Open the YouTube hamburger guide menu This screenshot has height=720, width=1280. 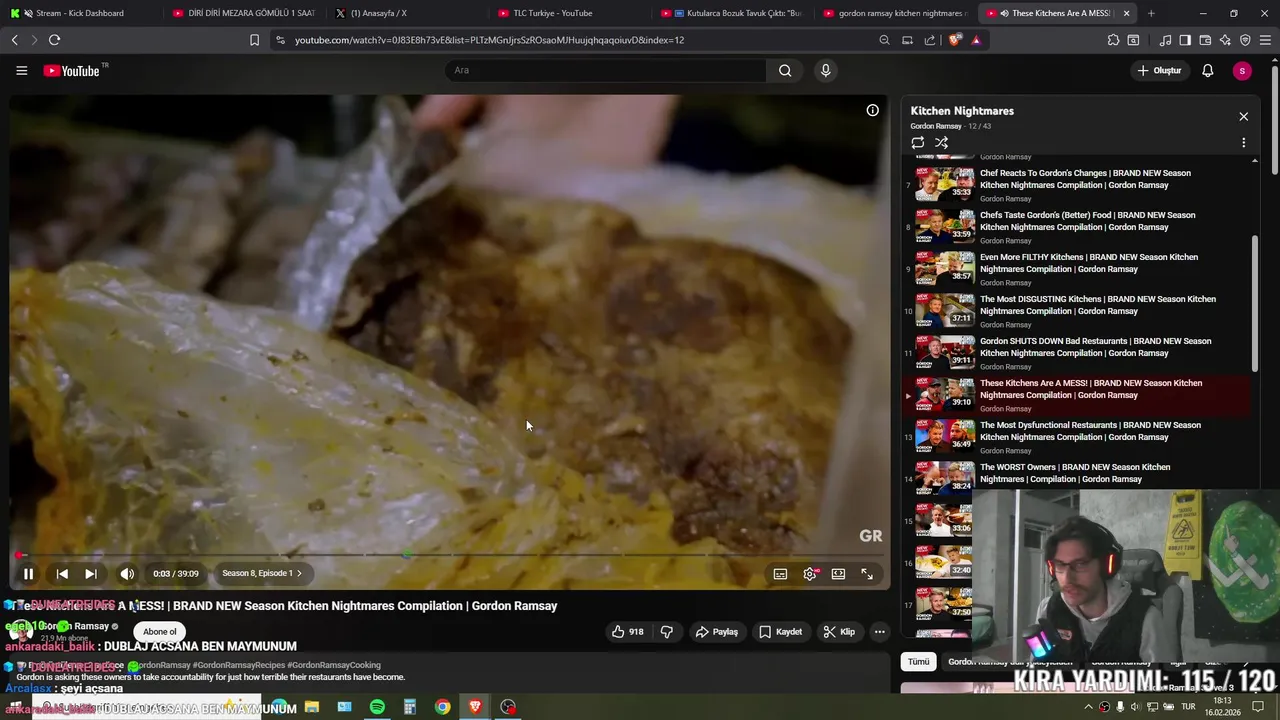[x=21, y=70]
